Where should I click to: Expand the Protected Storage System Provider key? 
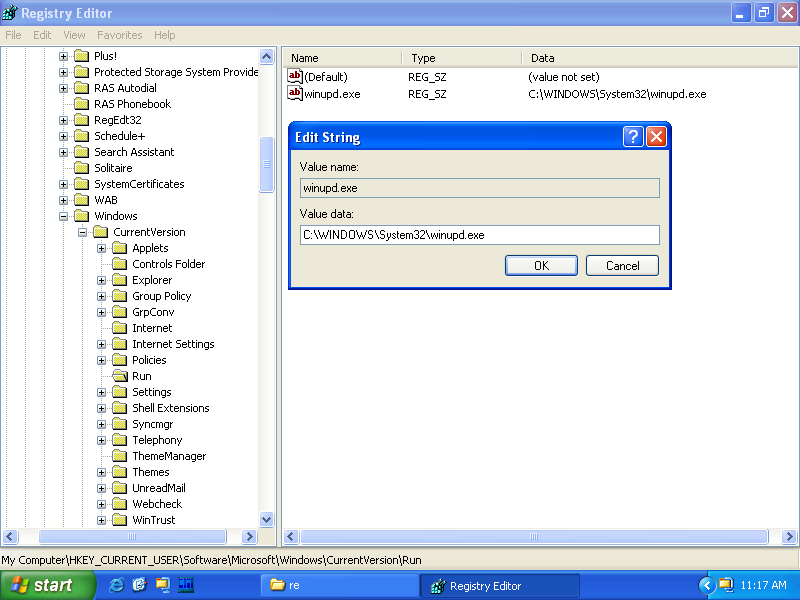tap(63, 72)
